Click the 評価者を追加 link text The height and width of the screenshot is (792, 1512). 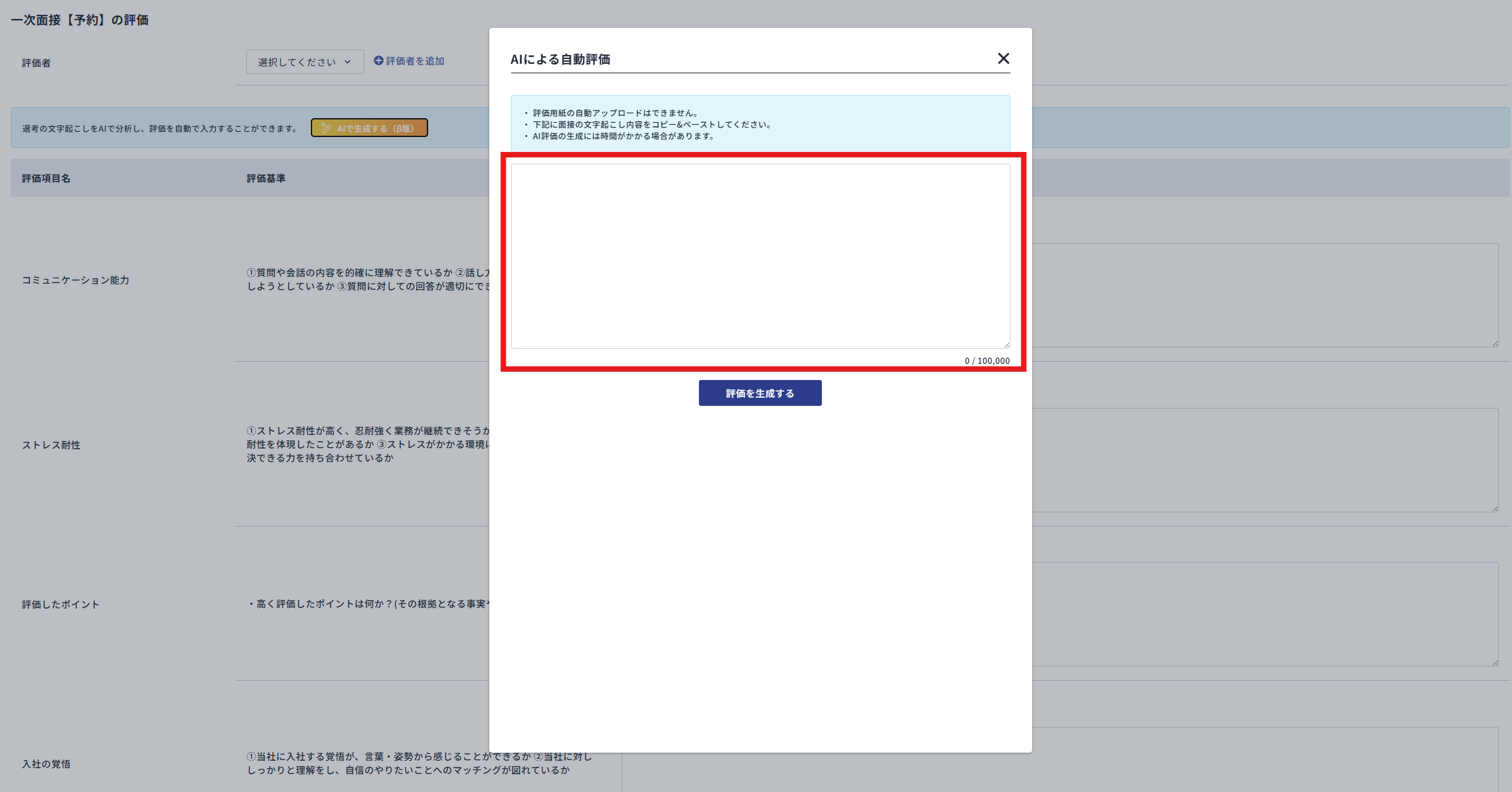click(415, 61)
